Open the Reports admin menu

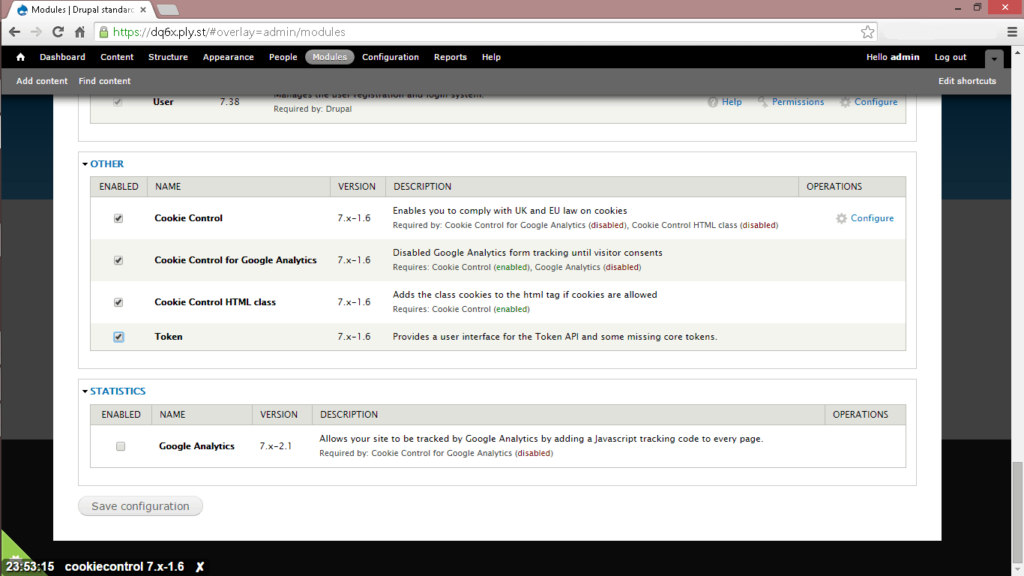coord(450,57)
